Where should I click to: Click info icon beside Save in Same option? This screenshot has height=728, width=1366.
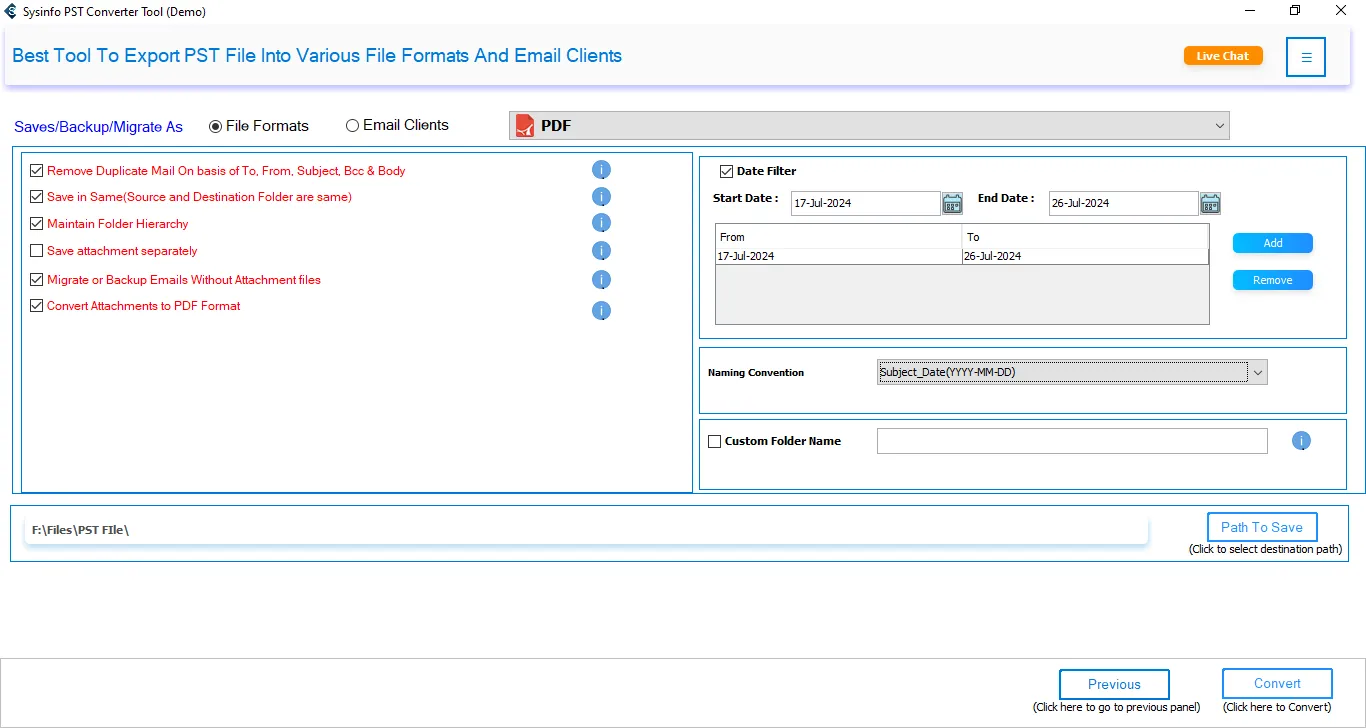pos(601,197)
